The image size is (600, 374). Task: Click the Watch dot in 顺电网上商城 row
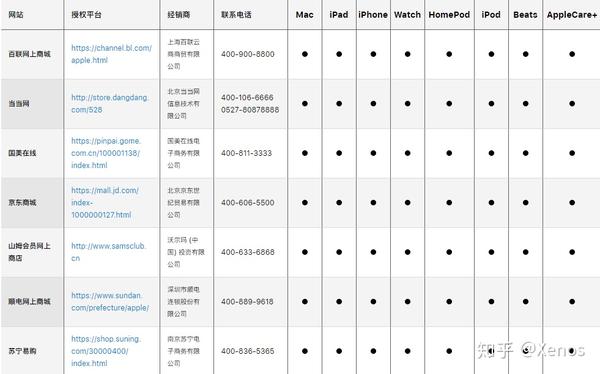pyautogui.click(x=408, y=302)
